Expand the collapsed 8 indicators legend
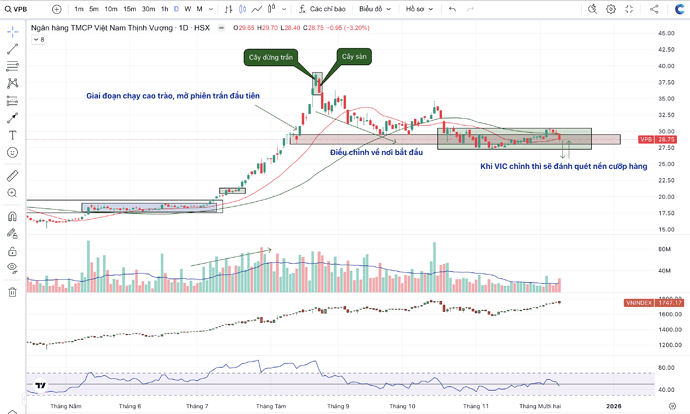Screen dimensions: 690x414 39,40
